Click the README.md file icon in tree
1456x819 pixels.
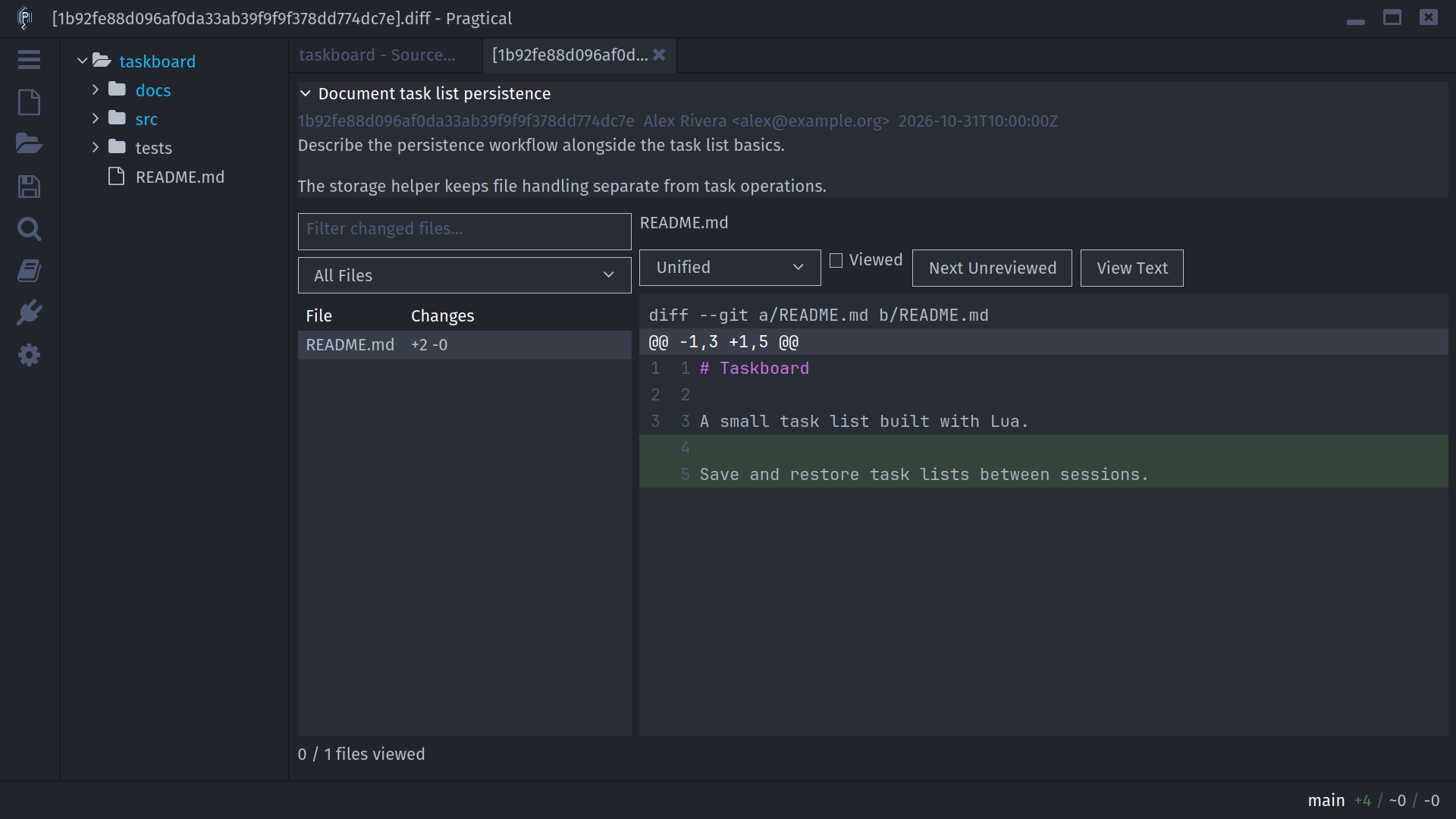[116, 177]
